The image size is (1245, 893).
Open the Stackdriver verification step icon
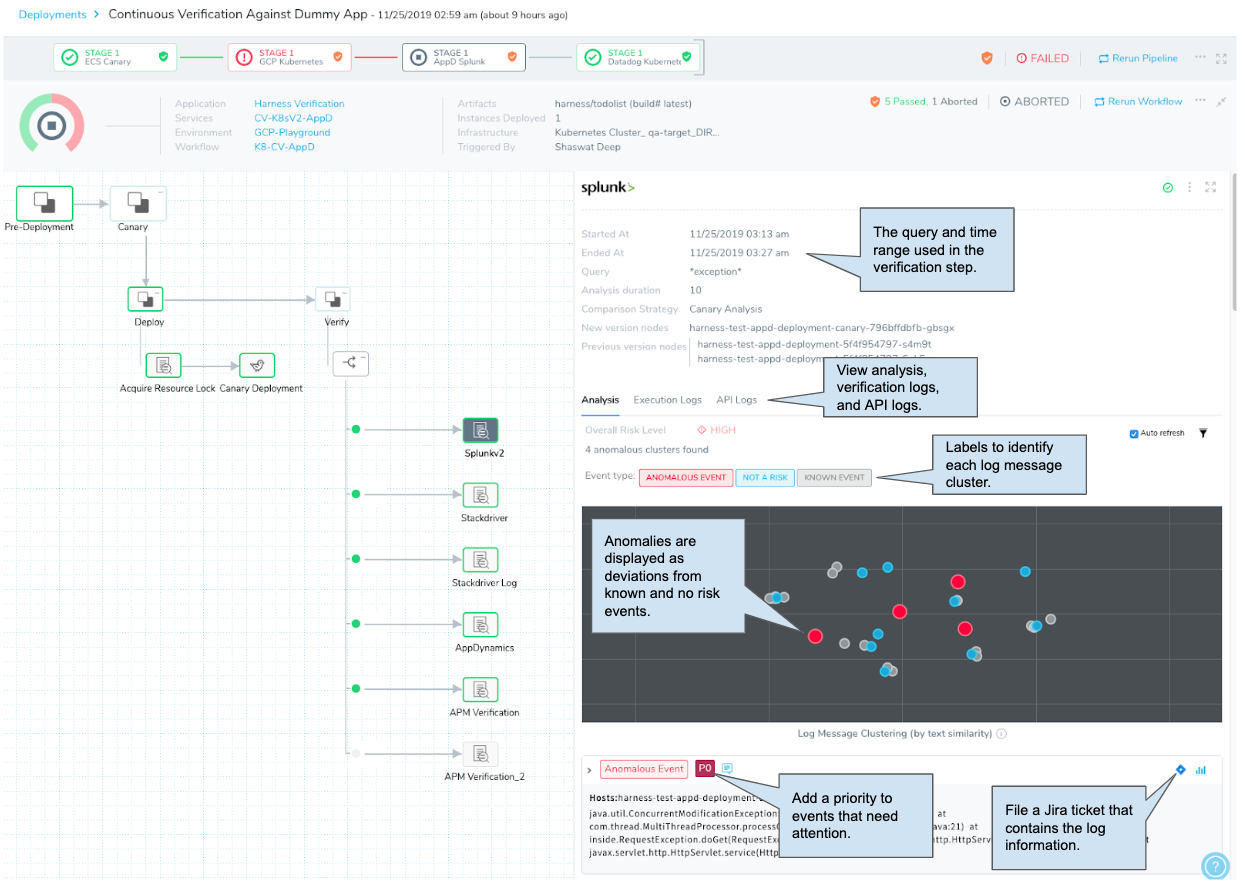(481, 495)
